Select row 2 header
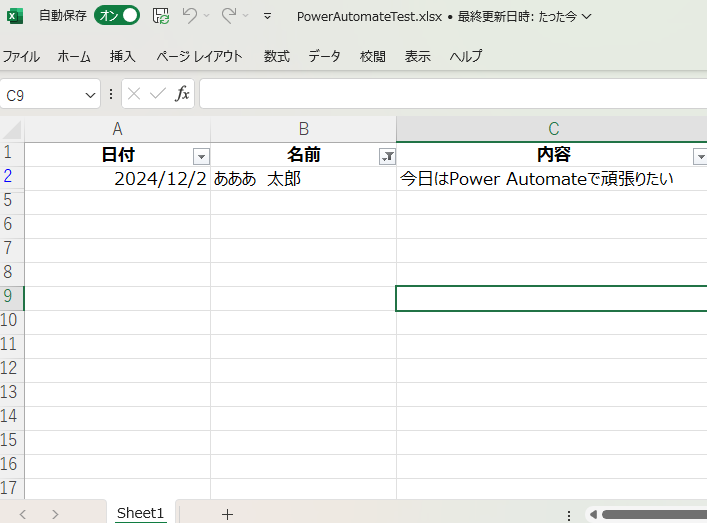 [12, 176]
